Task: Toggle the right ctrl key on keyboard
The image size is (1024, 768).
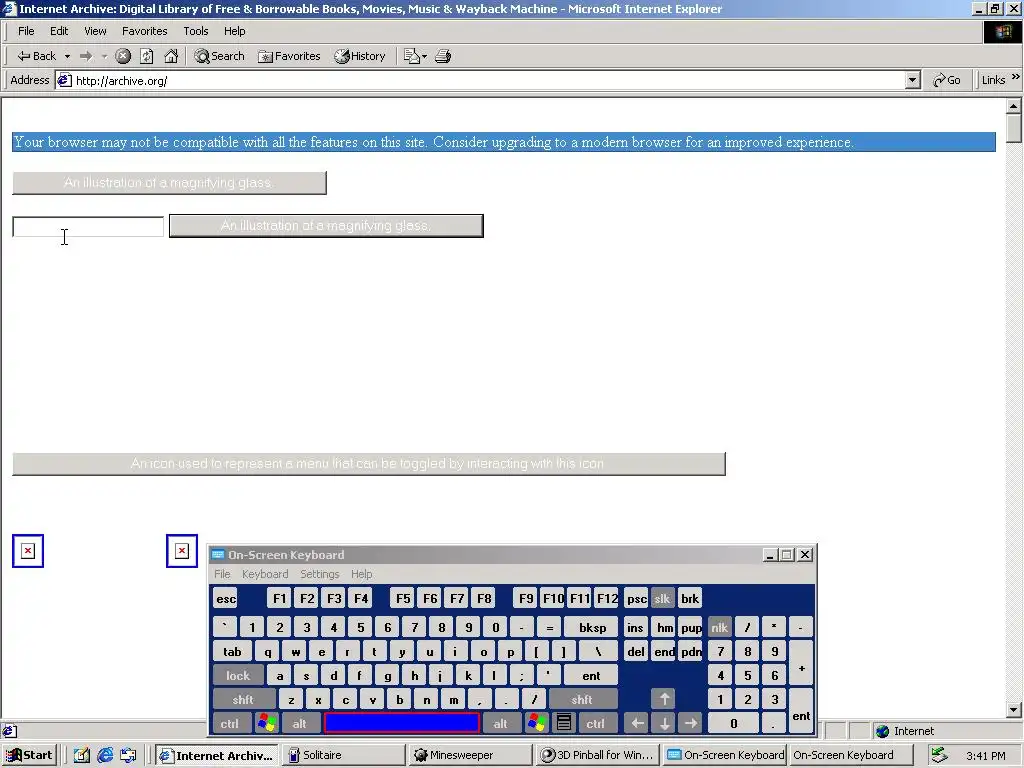Action: (595, 724)
